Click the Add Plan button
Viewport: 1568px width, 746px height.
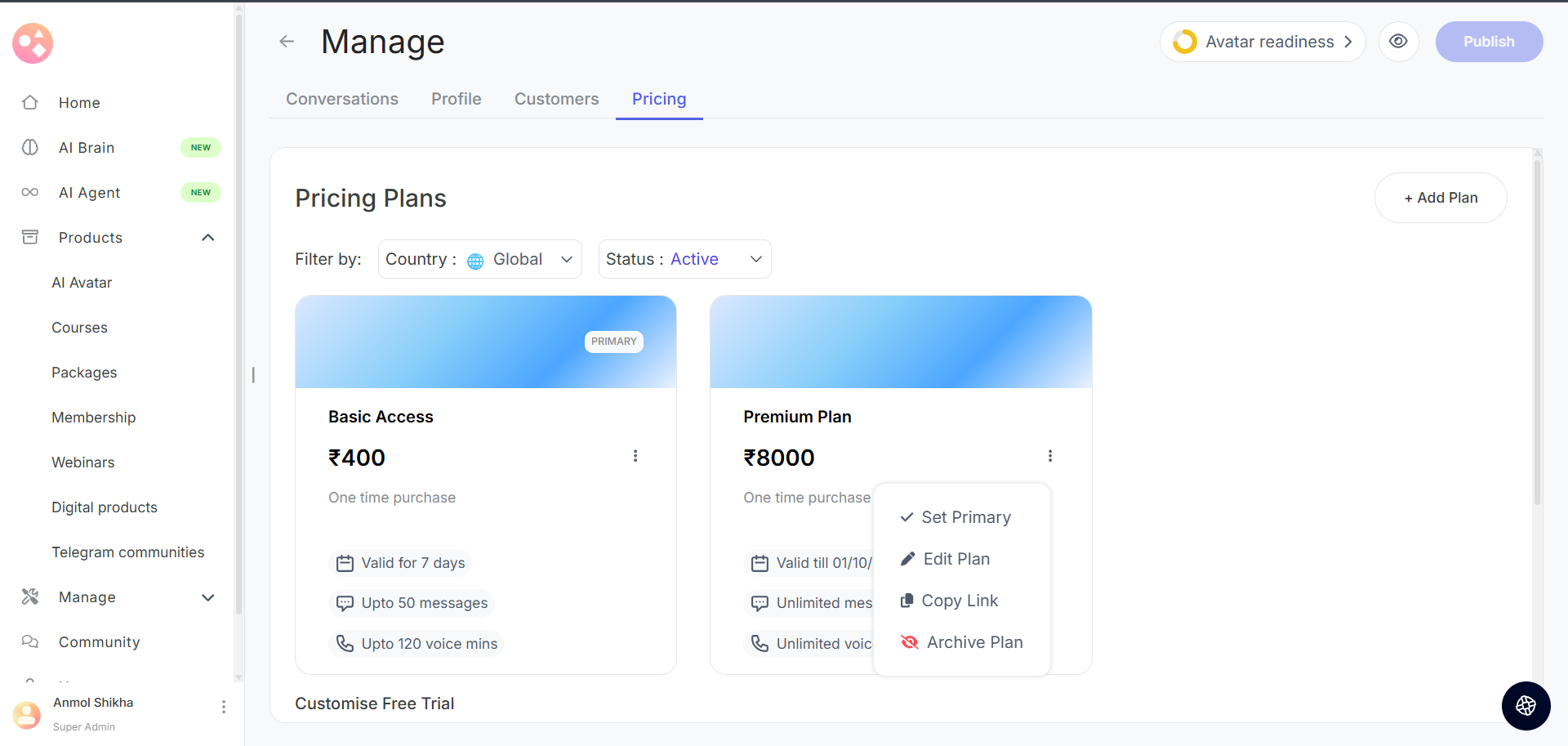coord(1440,198)
